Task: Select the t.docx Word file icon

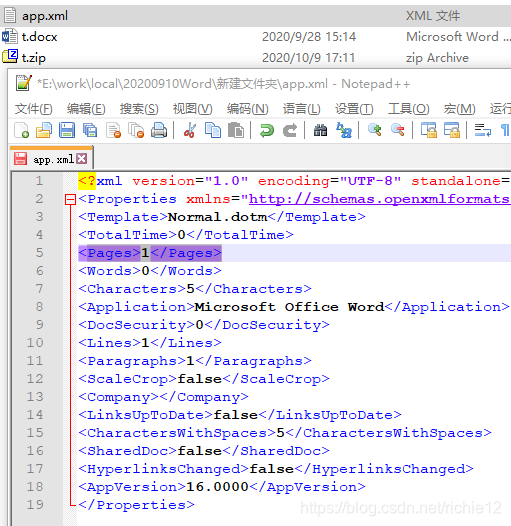Action: pyautogui.click(x=9, y=37)
